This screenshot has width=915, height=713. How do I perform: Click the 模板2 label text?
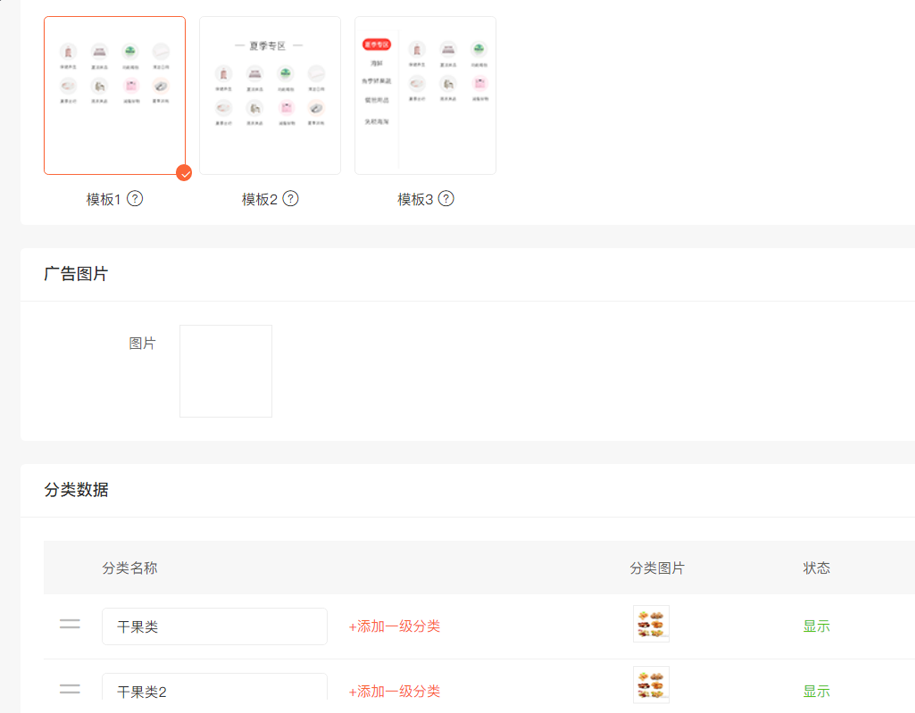tap(259, 199)
